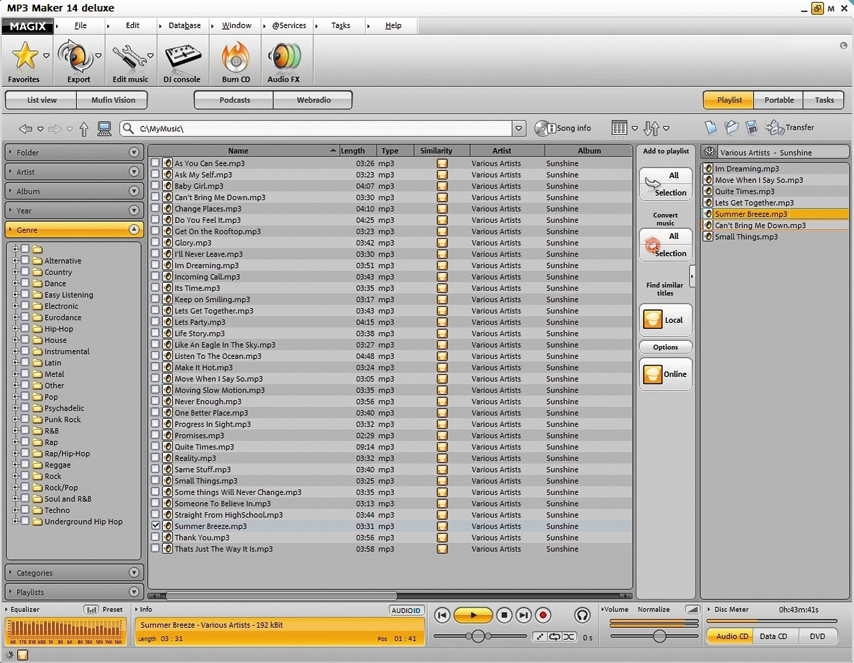Click the My Computer icon
854x663 pixels.
click(x=105, y=129)
